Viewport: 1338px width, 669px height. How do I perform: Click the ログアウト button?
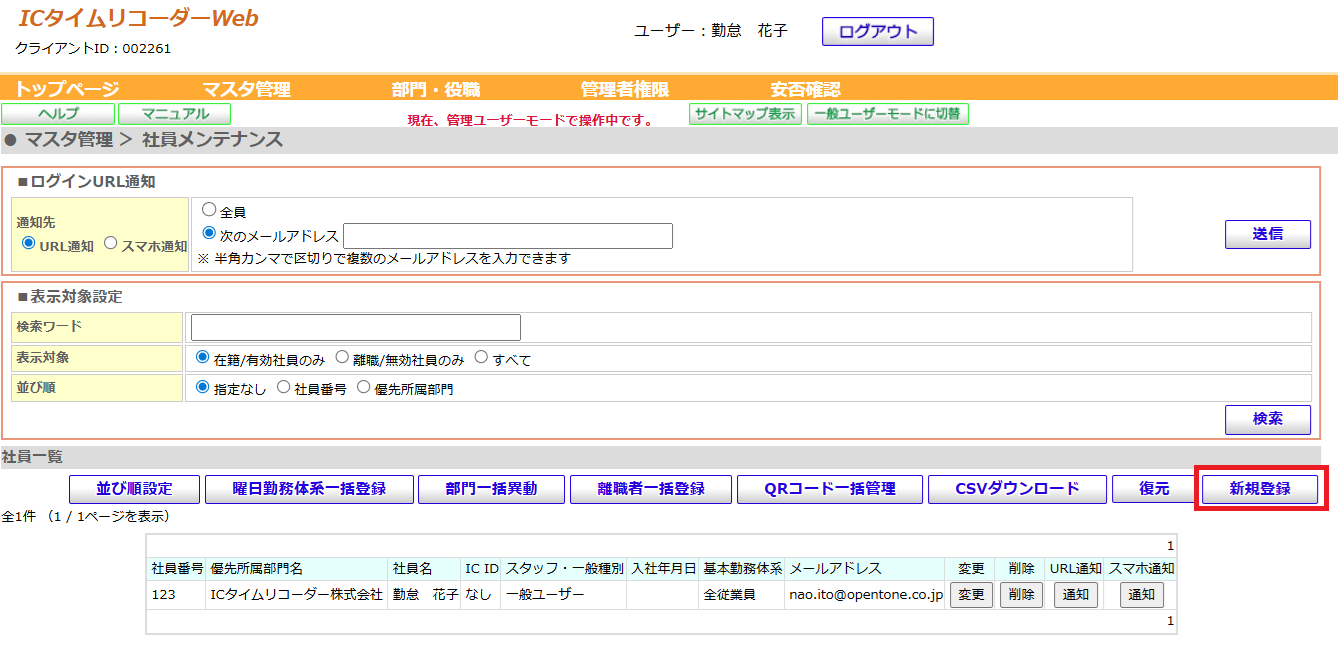pos(877,32)
